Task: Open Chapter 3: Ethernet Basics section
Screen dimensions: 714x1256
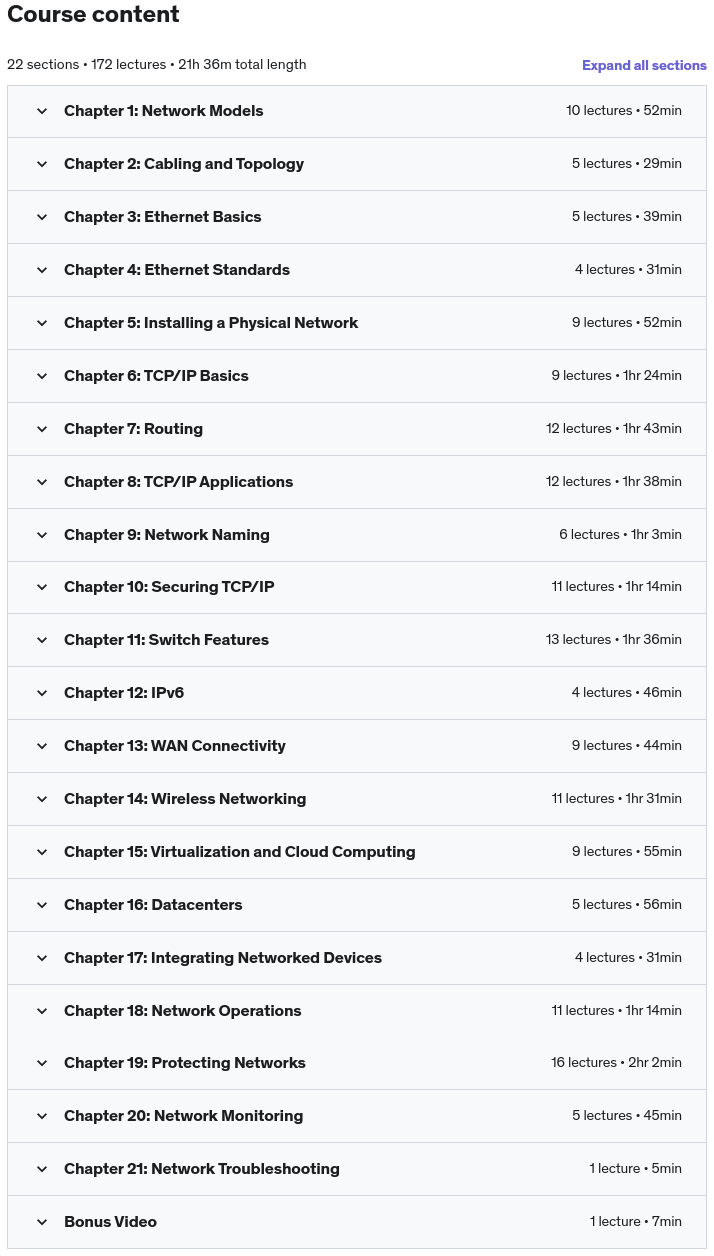Action: [x=357, y=217]
